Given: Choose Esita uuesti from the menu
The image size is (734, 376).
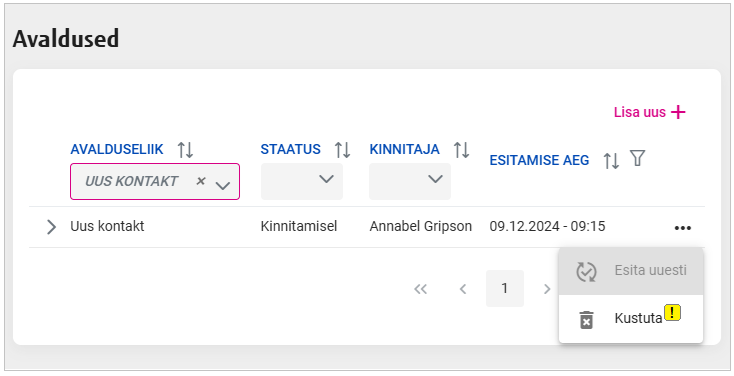Looking at the screenshot, I should point(631,271).
